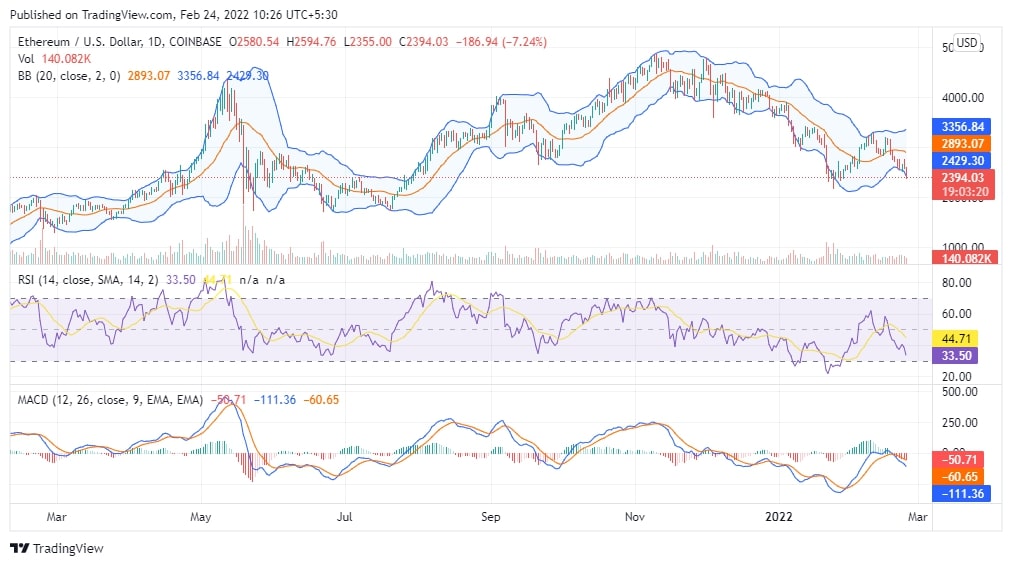The height and width of the screenshot is (566, 1012).
Task: Open the TradingView wordmark link
Action: [68, 548]
